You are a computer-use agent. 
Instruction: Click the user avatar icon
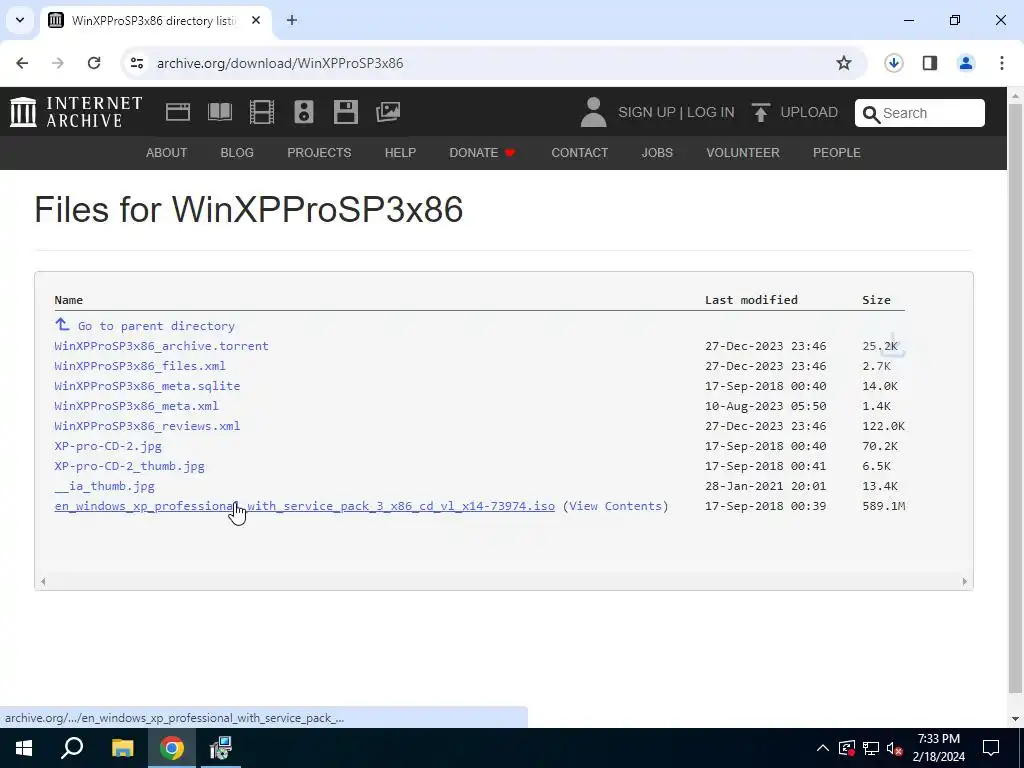(593, 112)
